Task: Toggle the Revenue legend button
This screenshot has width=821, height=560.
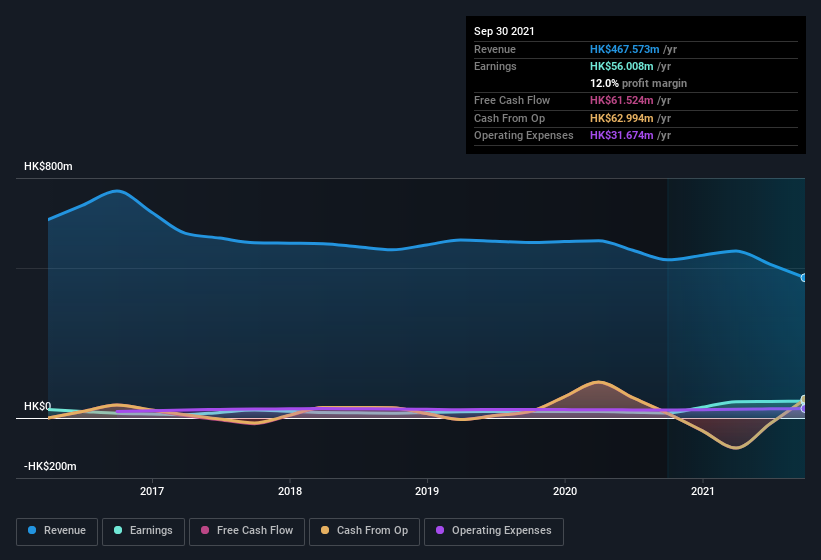Action: click(x=57, y=531)
